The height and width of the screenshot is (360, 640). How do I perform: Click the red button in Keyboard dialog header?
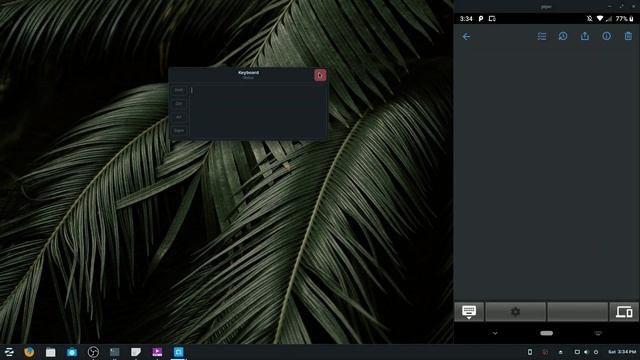[320, 75]
